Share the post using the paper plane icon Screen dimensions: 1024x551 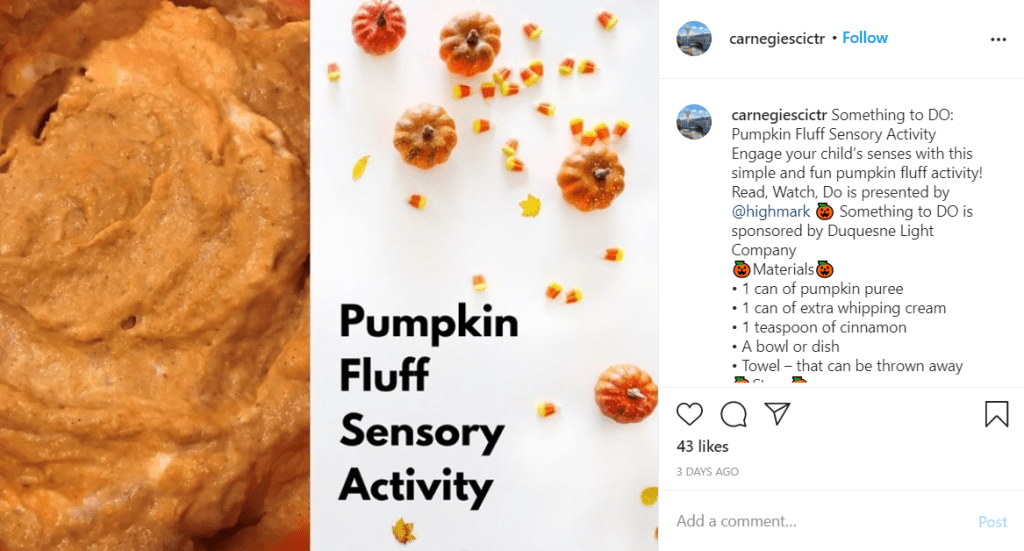777,414
